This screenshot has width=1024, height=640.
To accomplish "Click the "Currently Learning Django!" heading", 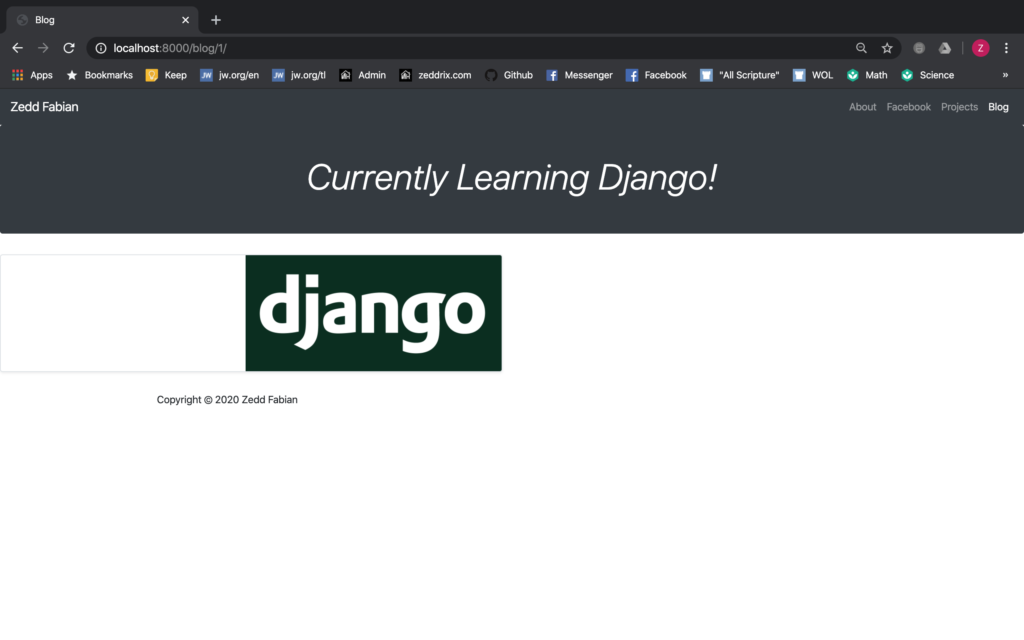I will coord(512,178).
